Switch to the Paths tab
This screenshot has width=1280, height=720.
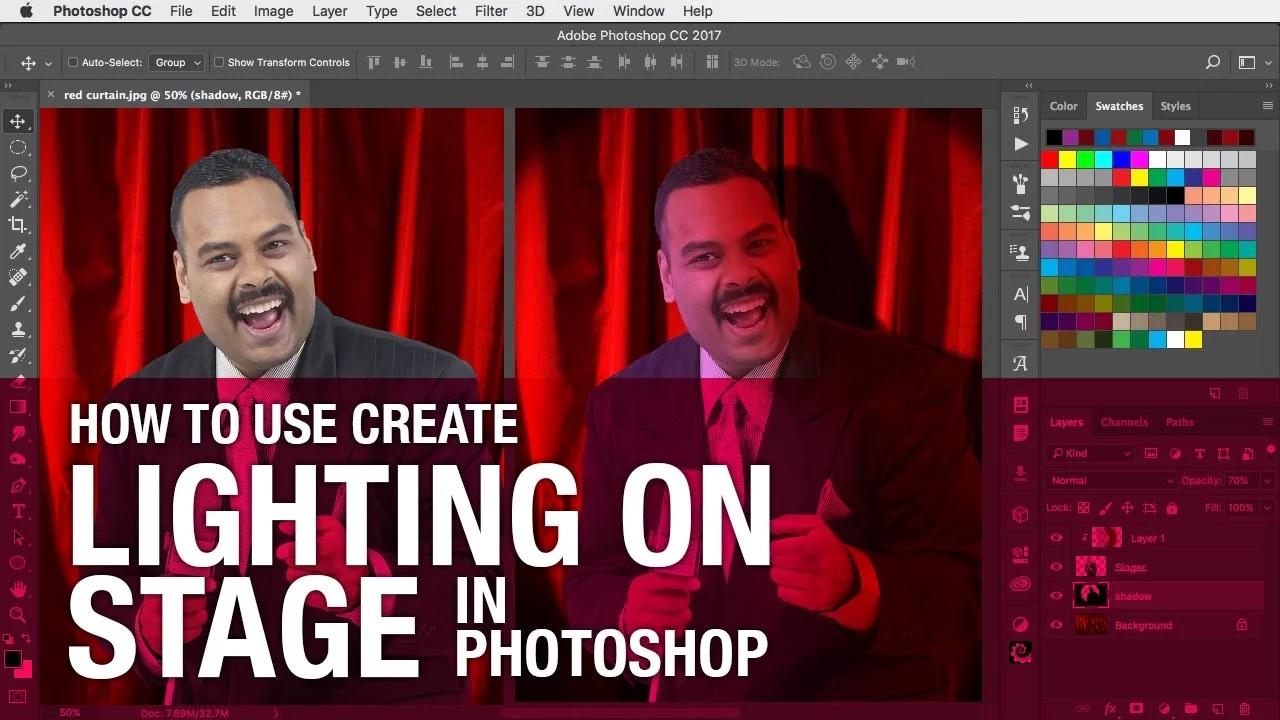coord(1180,422)
